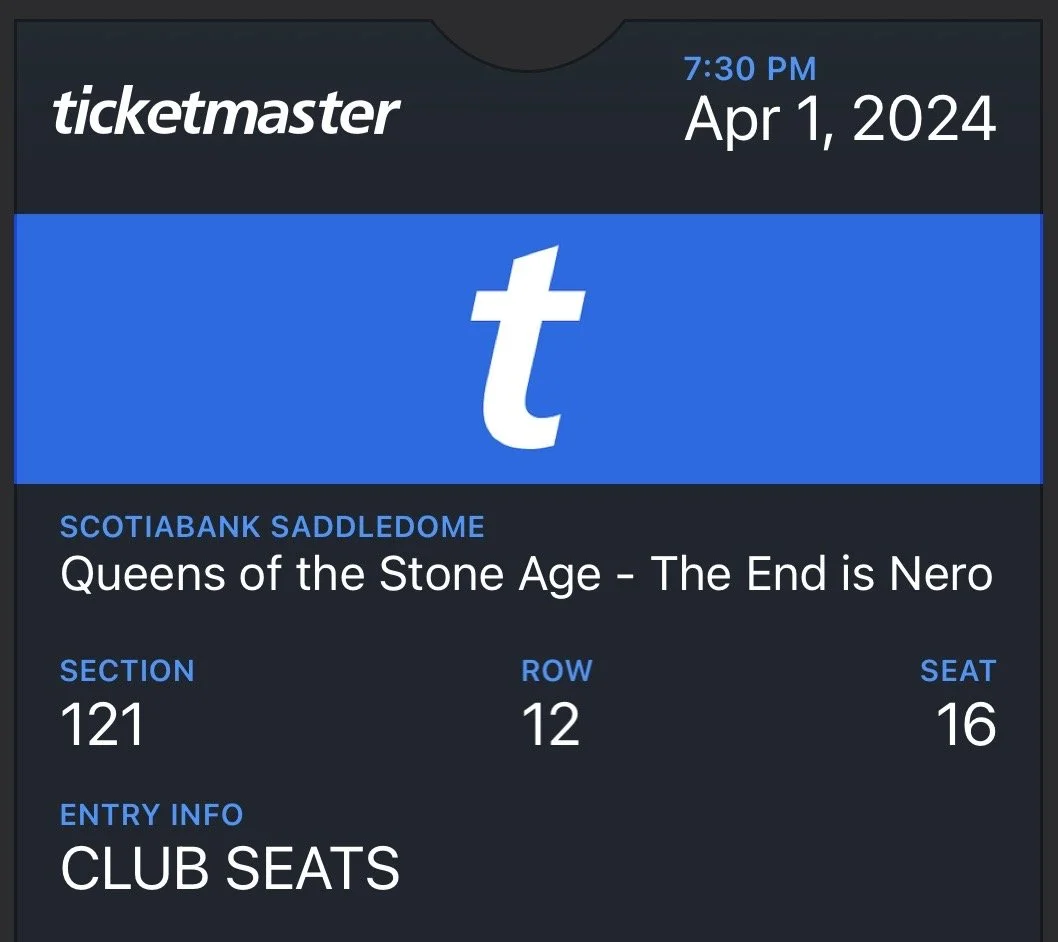Select row number 12
Viewport: 1058px width, 942px height.
pos(551,725)
